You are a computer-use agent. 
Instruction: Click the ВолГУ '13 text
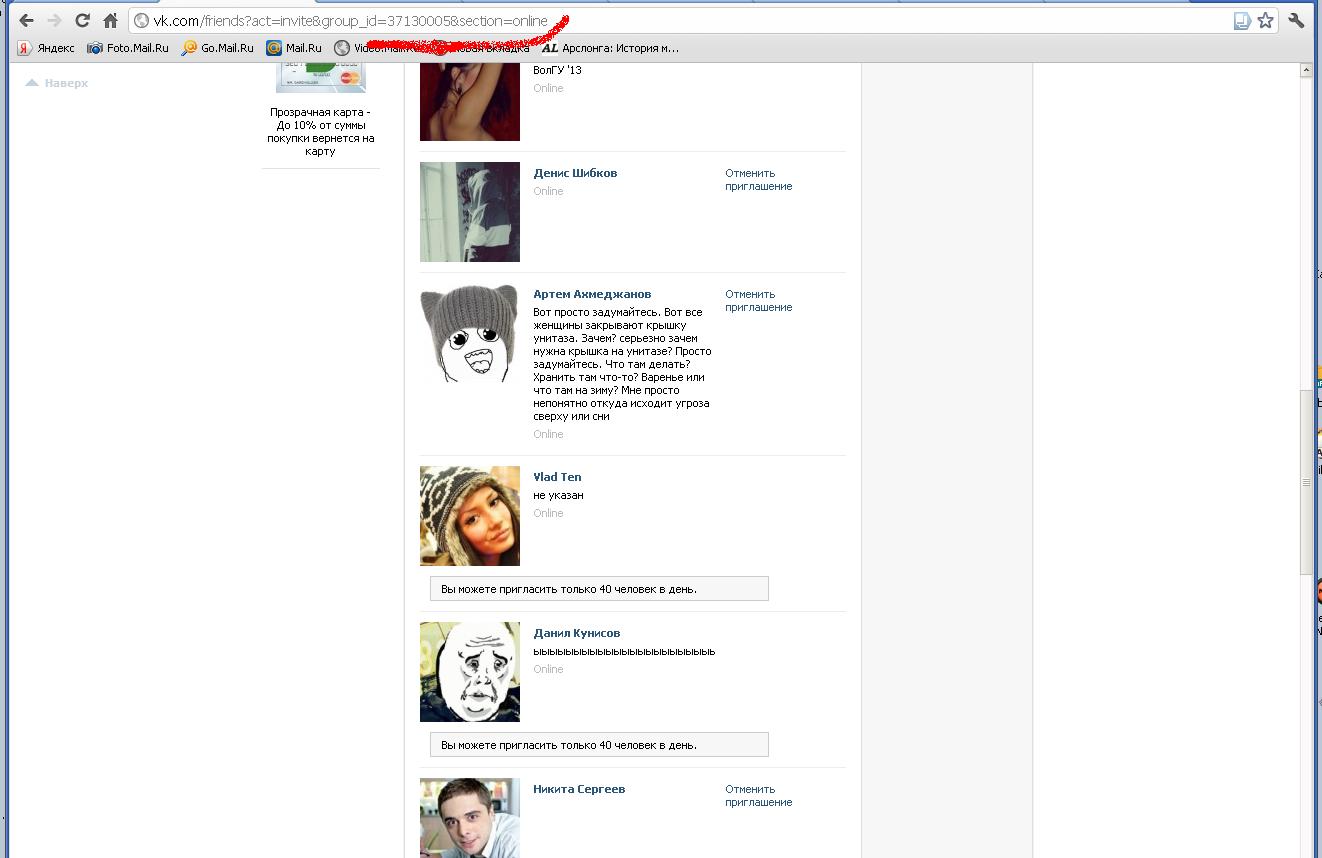tap(557, 70)
